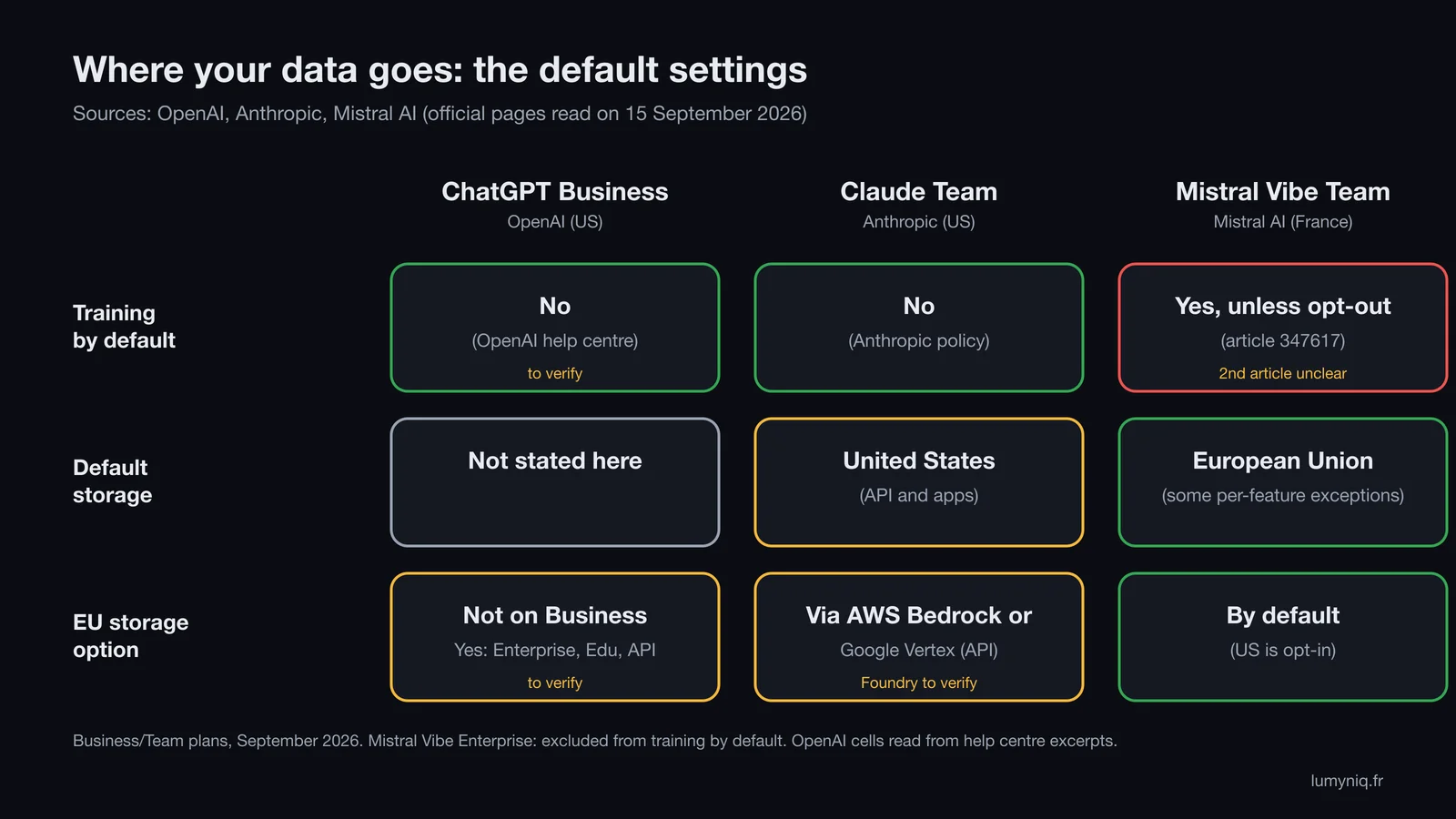Click 'European Union' in Mistral storage cell
Screen dimensions: 1456x819
click(x=1283, y=461)
